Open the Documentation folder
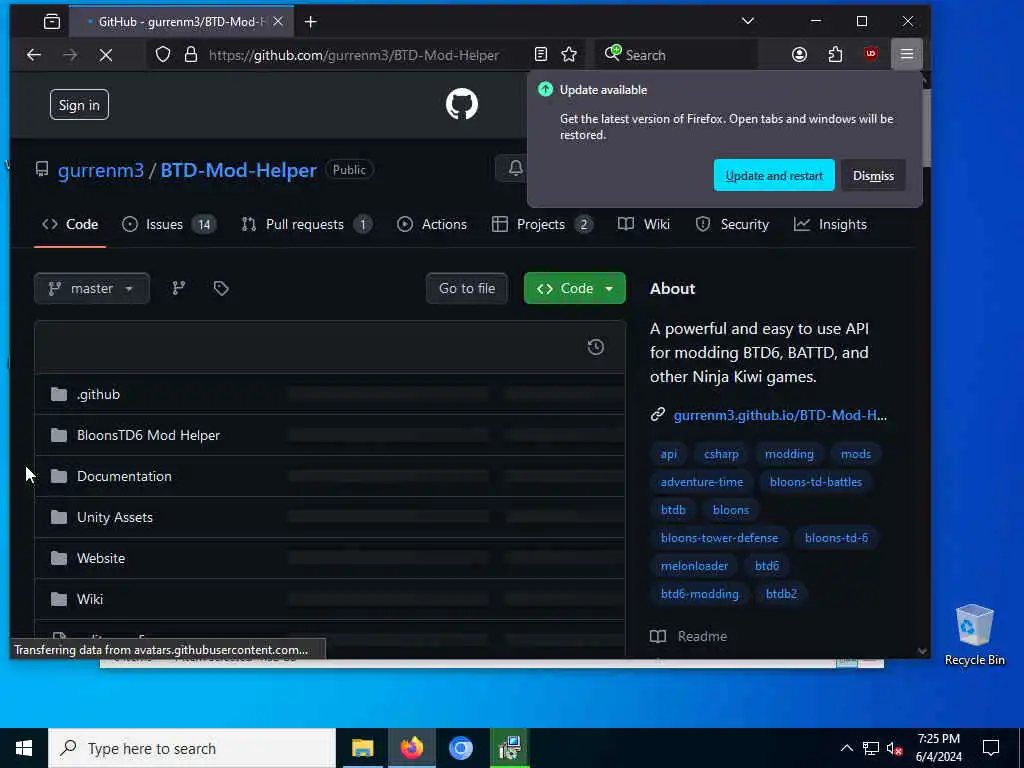1024x768 pixels. point(124,477)
